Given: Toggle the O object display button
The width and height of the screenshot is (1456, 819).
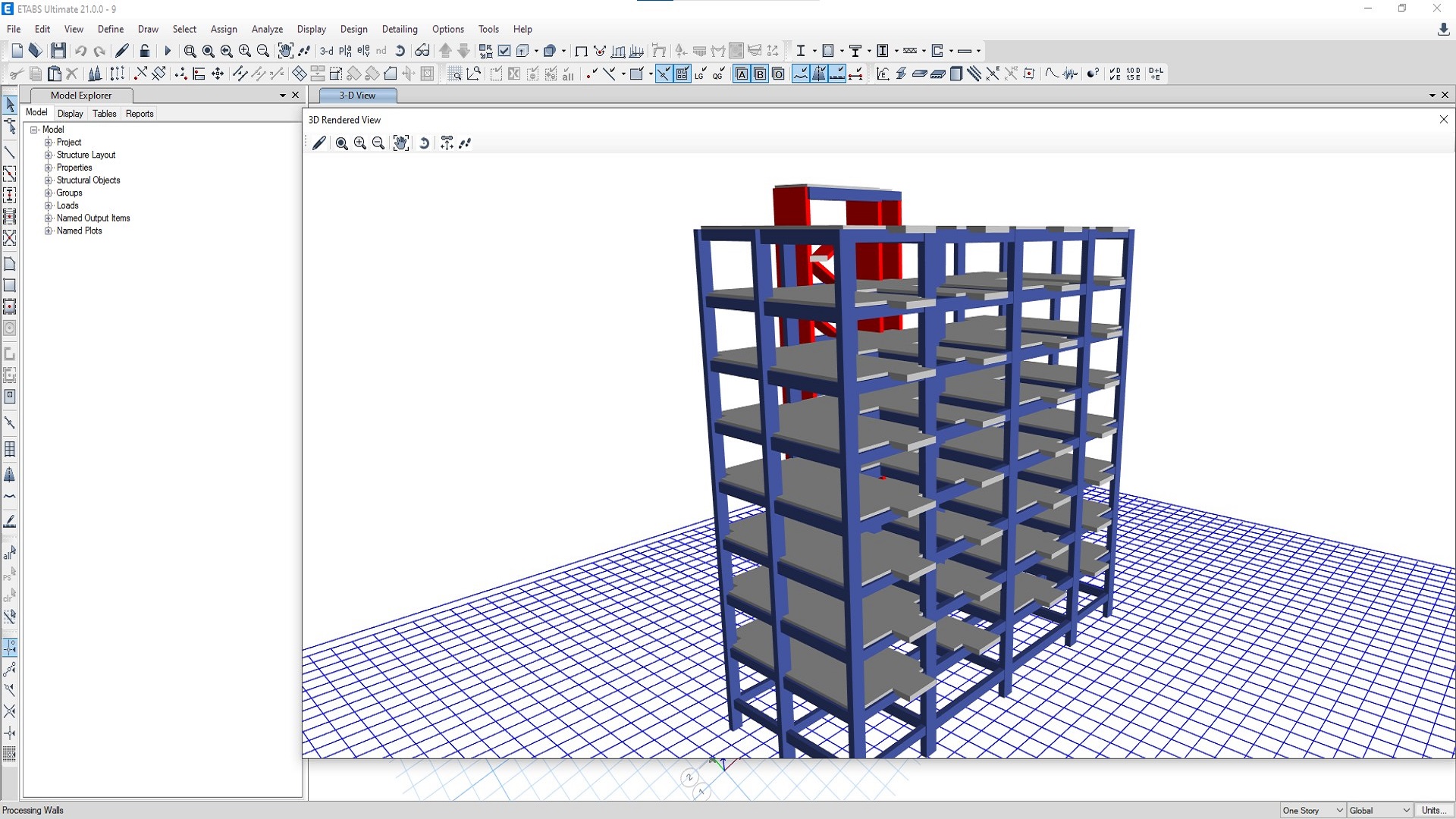Looking at the screenshot, I should click(x=778, y=74).
